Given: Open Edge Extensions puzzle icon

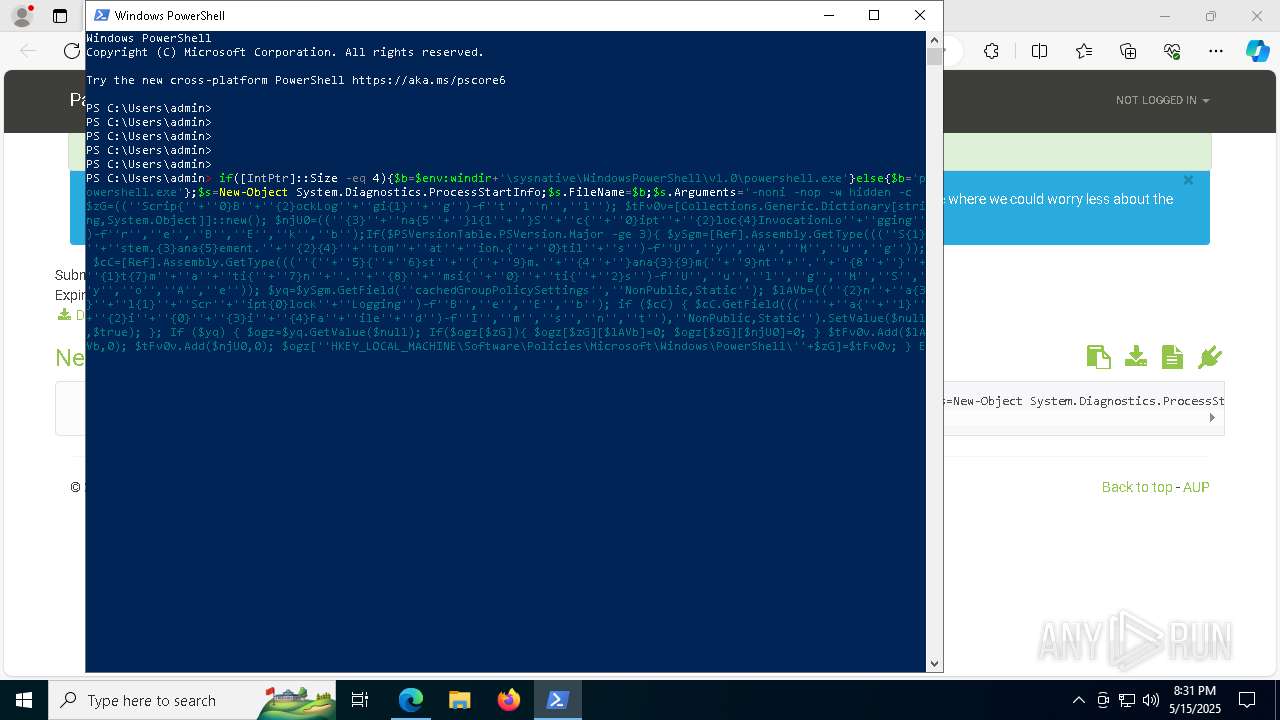Looking at the screenshot, I should pyautogui.click(x=991, y=51).
